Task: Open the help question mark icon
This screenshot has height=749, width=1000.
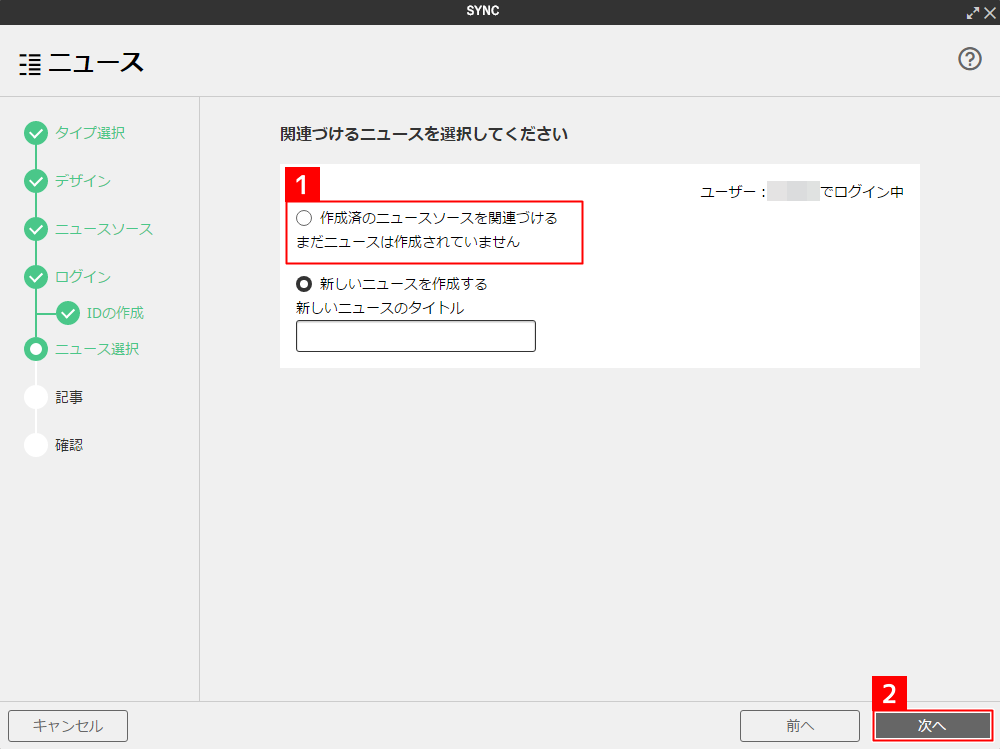Action: tap(969, 59)
